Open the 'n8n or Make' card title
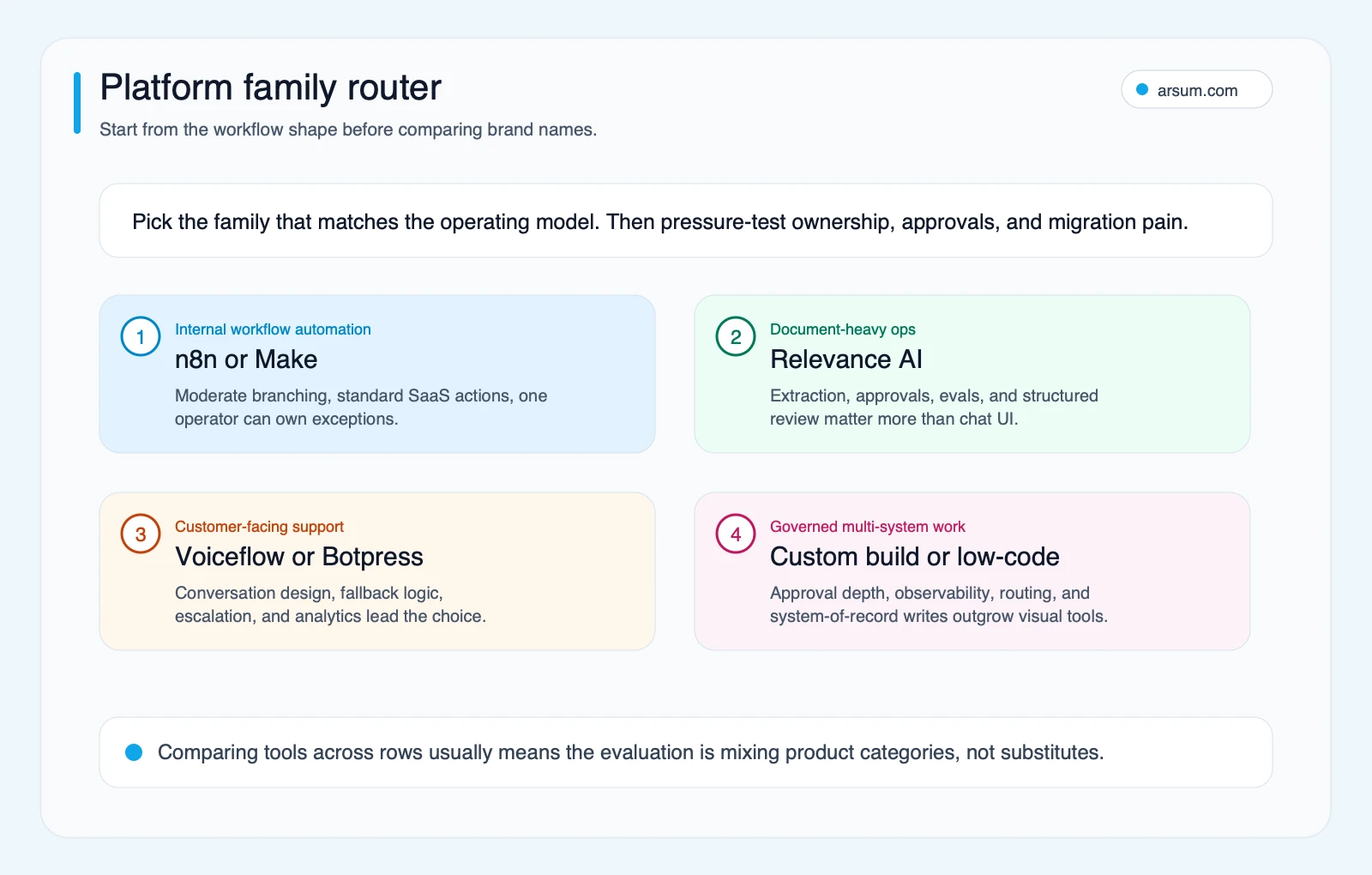The height and width of the screenshot is (875, 1372). point(246,359)
